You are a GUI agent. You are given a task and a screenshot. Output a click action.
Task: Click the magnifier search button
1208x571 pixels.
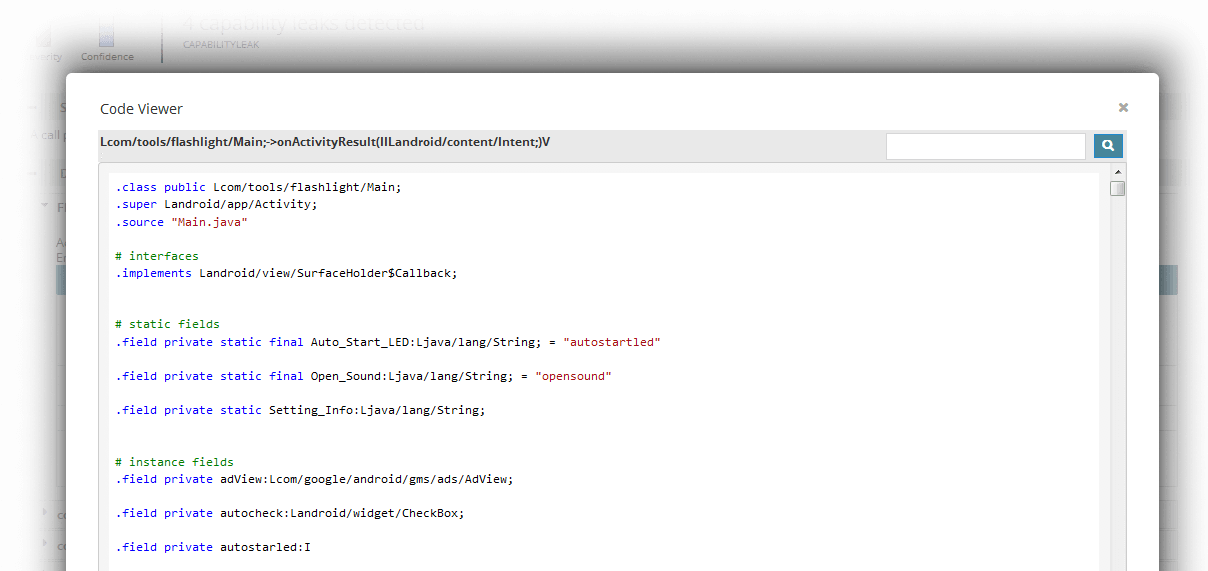coord(1108,146)
